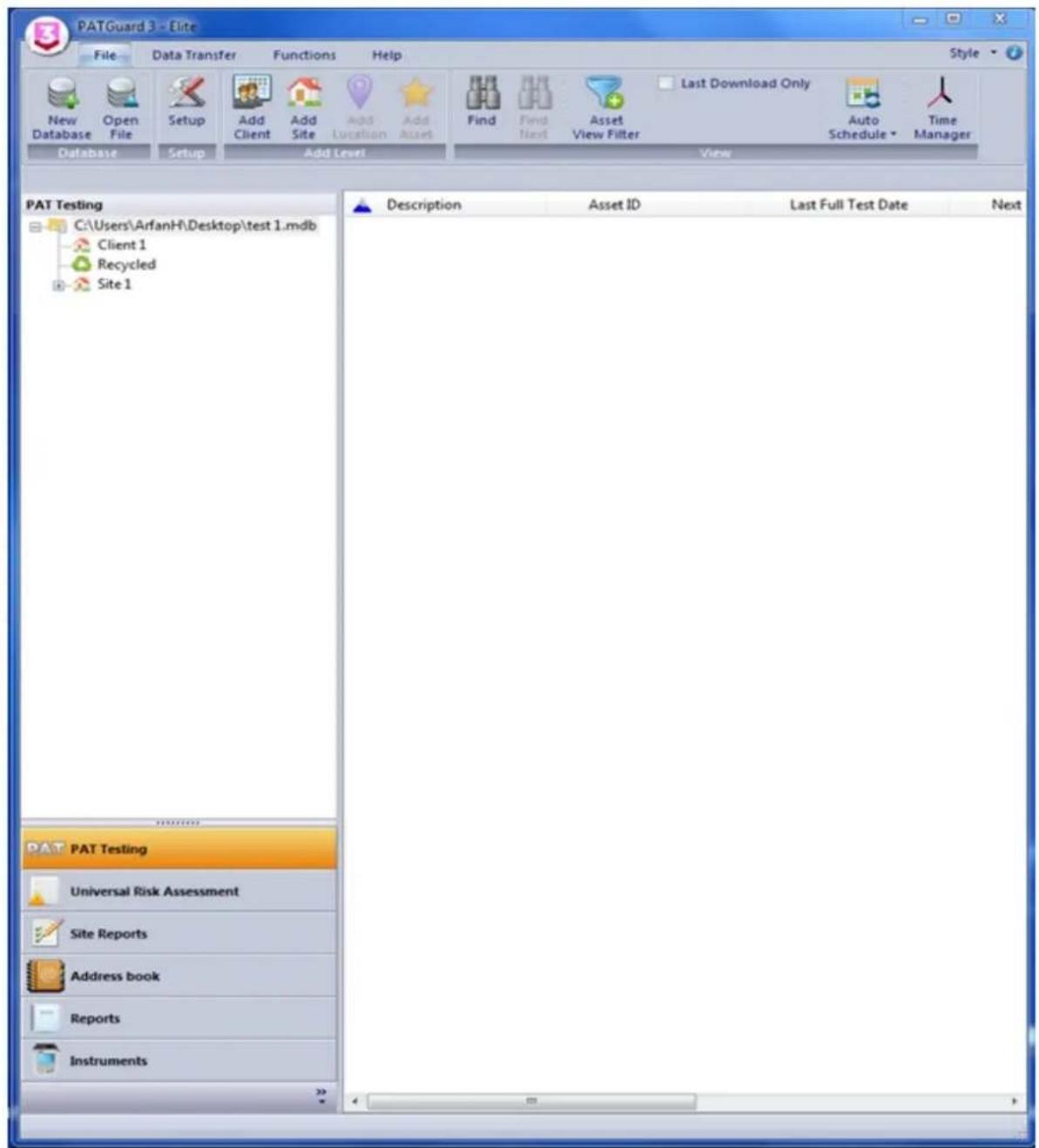Select the PAT Testing navigation button
1039x1148 pixels.
click(x=179, y=848)
